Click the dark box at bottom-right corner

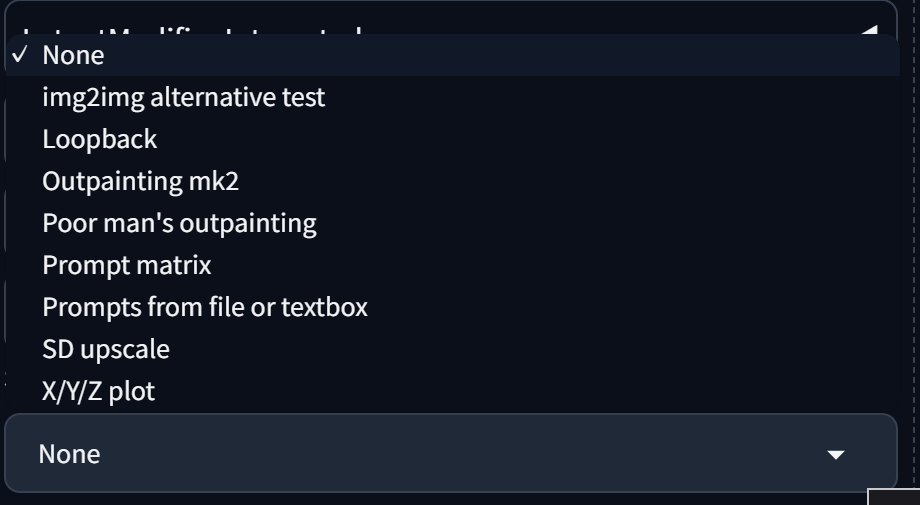point(892,497)
